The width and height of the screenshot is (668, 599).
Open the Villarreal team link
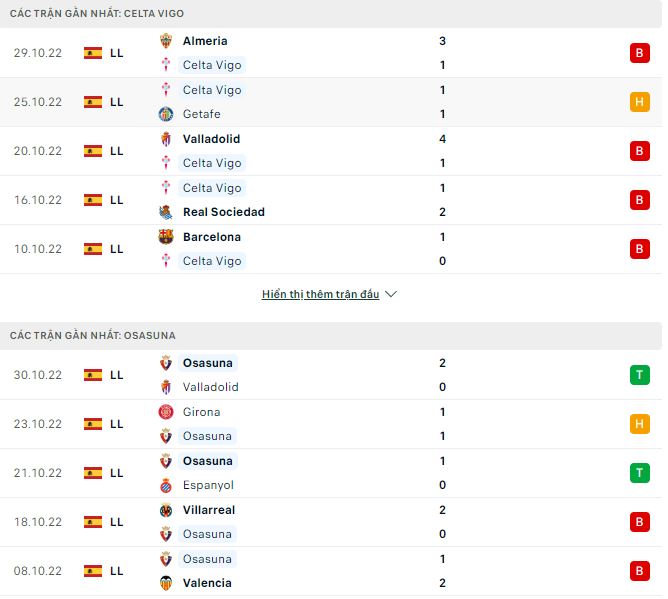(x=209, y=510)
